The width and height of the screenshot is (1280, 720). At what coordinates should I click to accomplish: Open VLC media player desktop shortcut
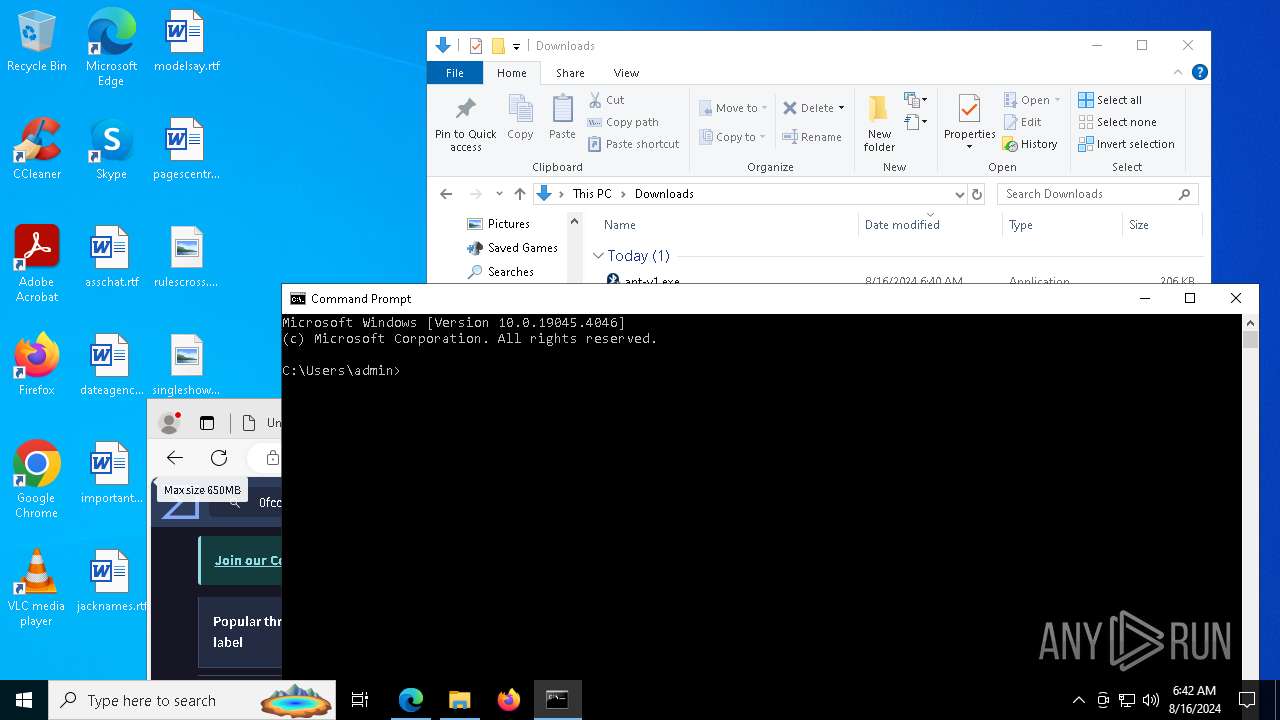[37, 588]
